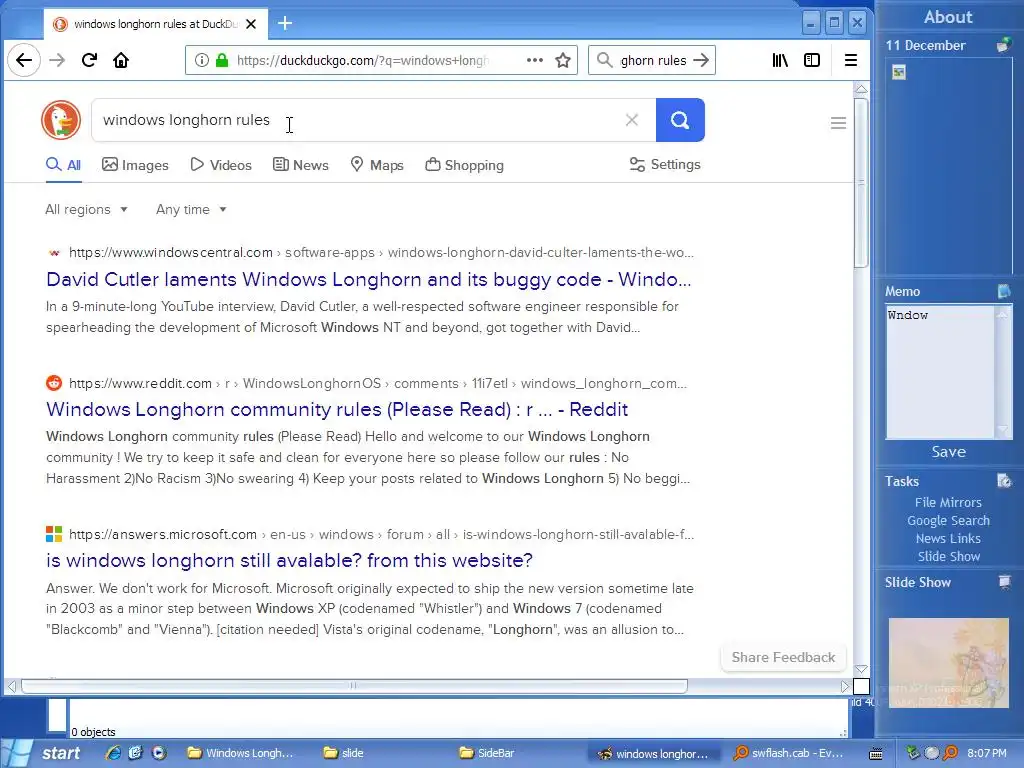Click the vertical scrollbar up arrow

coord(861,88)
